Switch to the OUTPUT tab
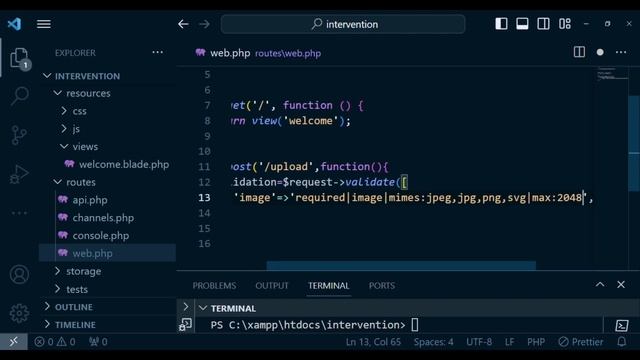This screenshot has height=360, width=640. point(272,286)
